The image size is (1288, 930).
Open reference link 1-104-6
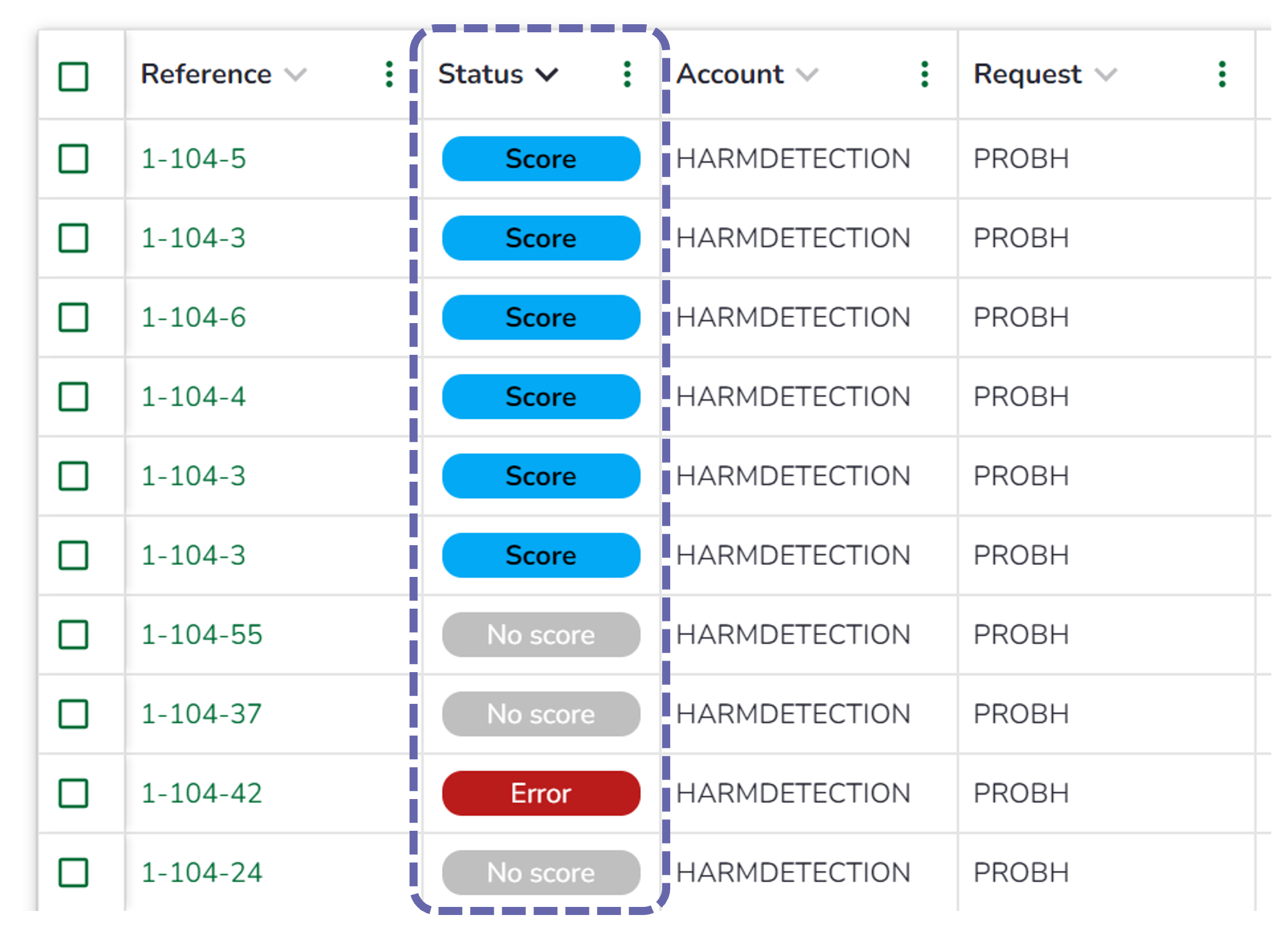(x=193, y=317)
